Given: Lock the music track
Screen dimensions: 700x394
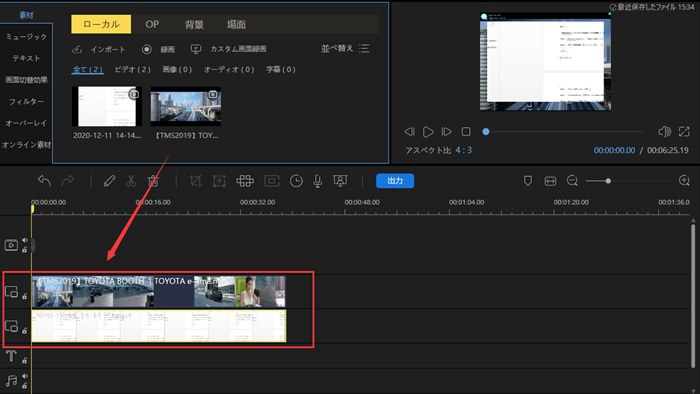Looking at the screenshot, I should 25,386.
